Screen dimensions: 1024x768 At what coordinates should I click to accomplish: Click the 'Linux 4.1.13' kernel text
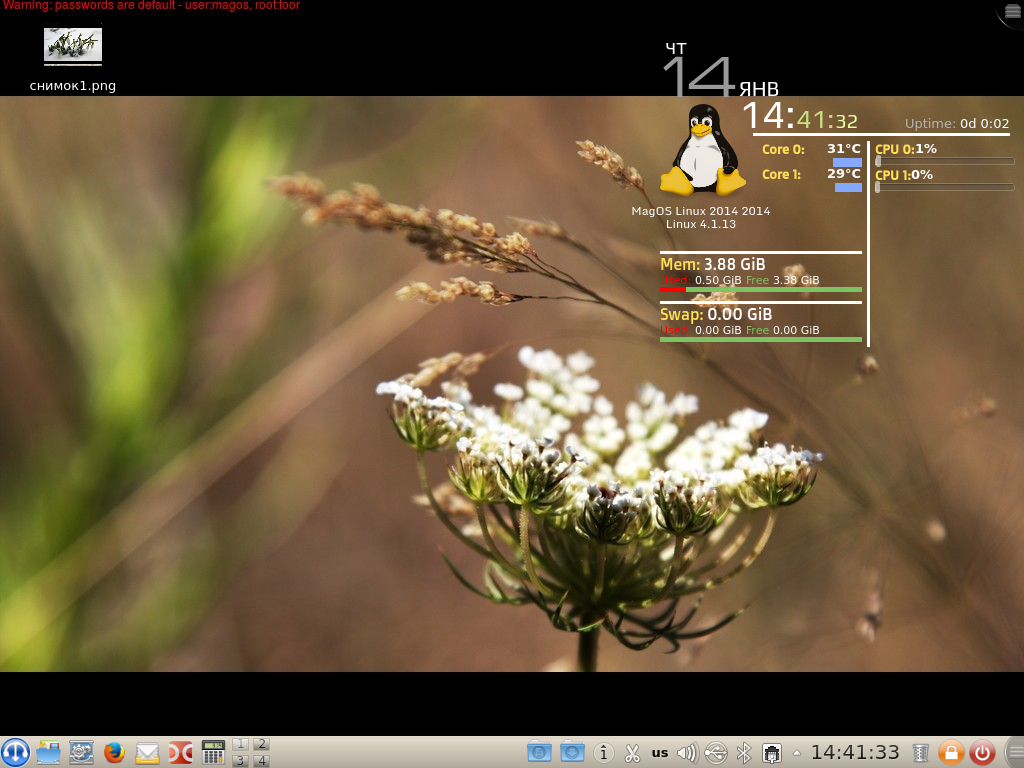pos(701,224)
